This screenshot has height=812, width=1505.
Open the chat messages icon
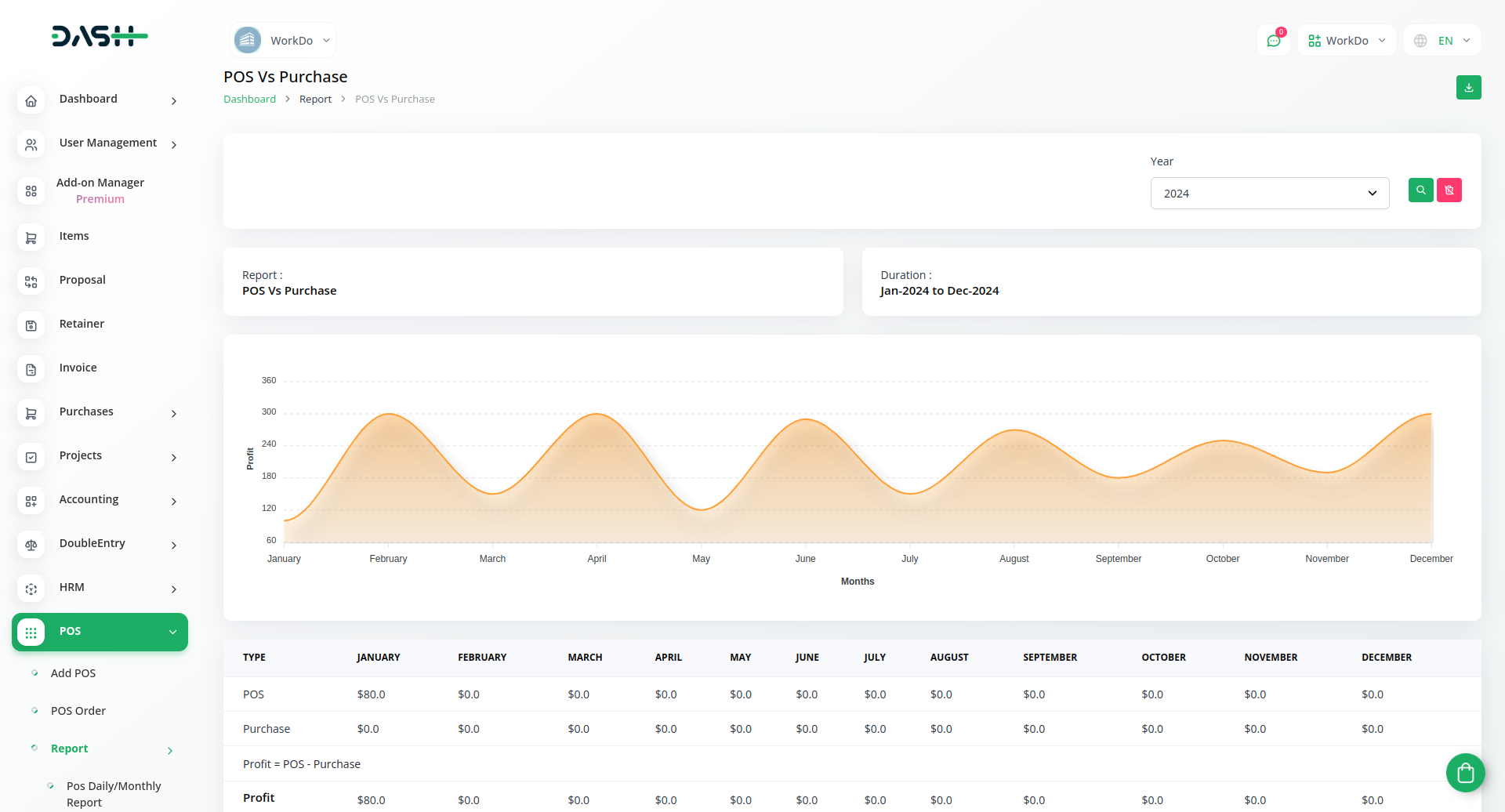[x=1273, y=41]
